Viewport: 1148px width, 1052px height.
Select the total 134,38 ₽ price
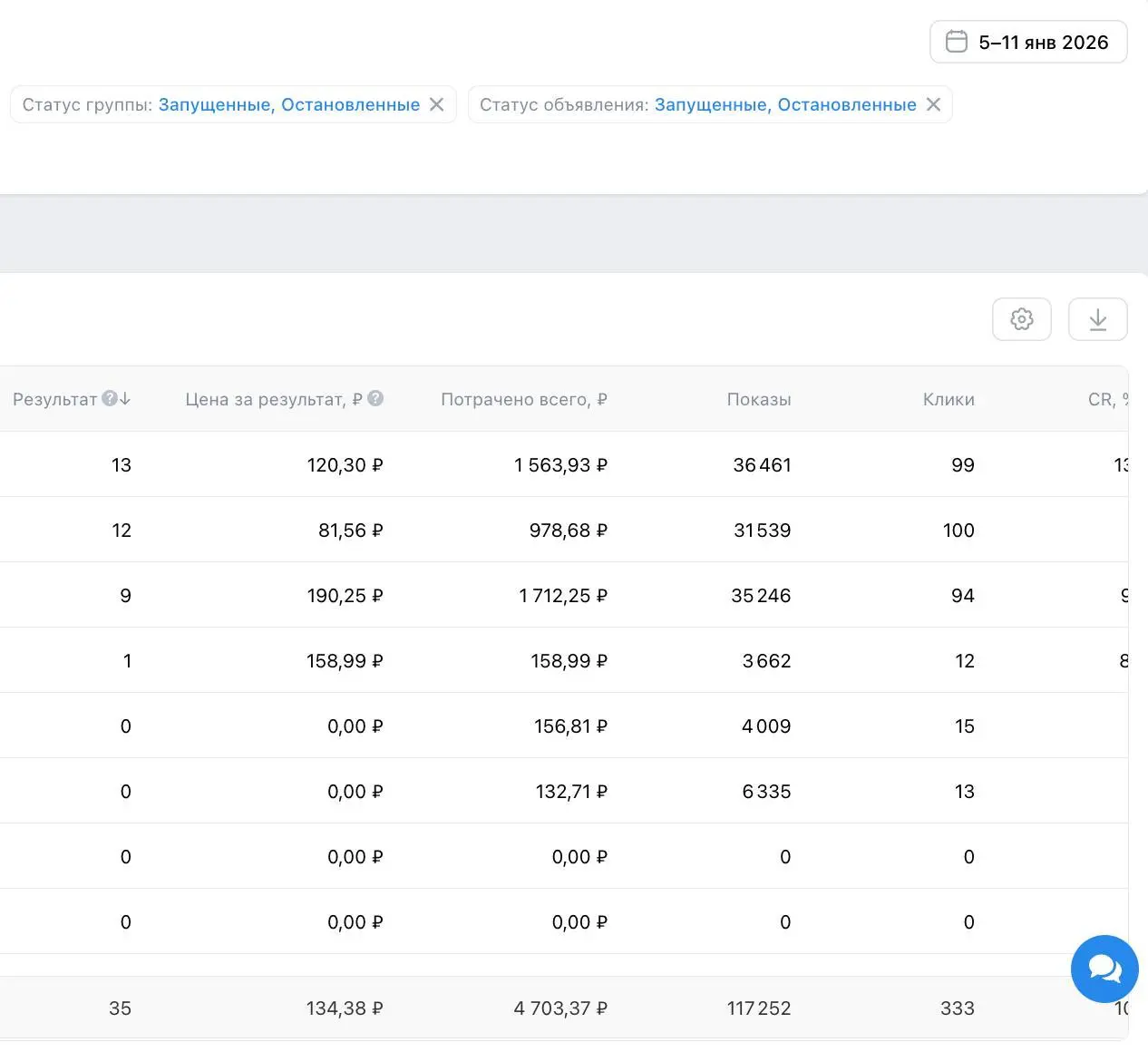345,1008
